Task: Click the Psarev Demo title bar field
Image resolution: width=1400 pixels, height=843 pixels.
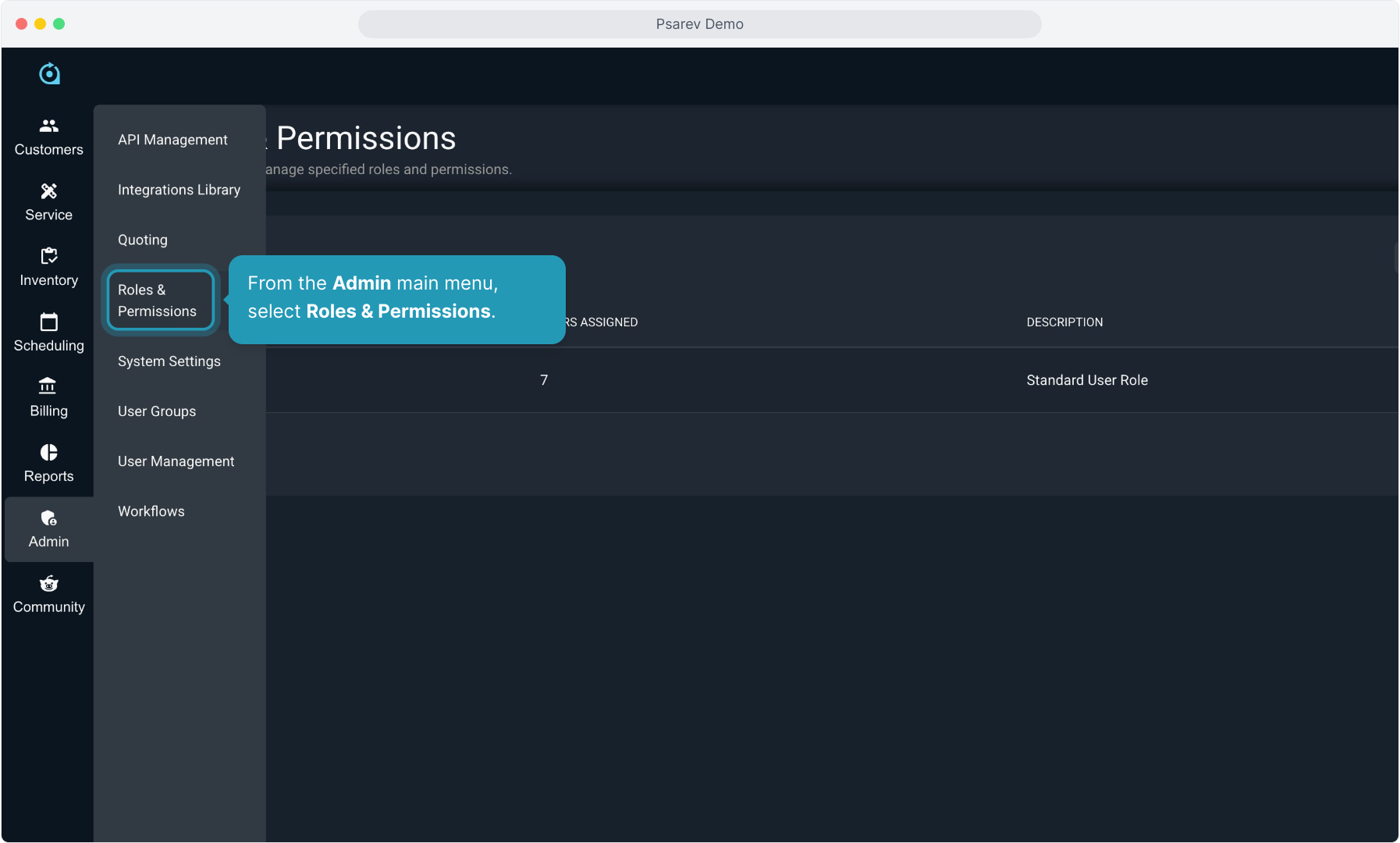Action: (x=699, y=24)
